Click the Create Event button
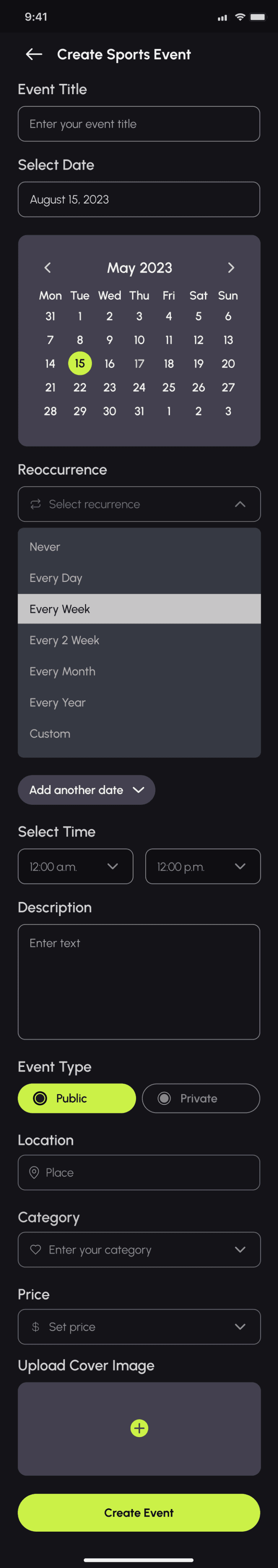Viewport: 278px width, 1568px height. click(139, 1512)
